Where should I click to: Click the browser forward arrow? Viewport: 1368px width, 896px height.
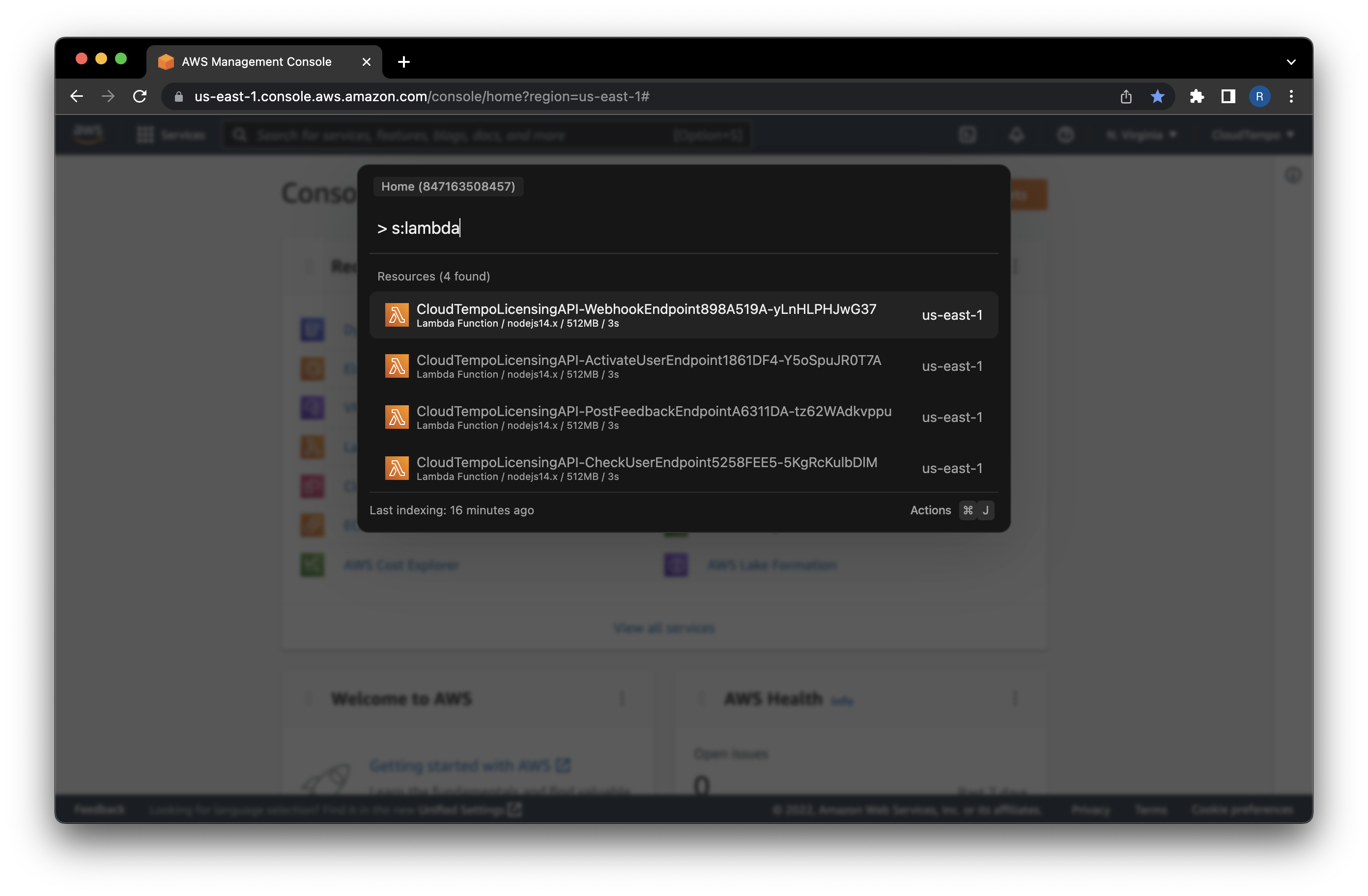[108, 96]
